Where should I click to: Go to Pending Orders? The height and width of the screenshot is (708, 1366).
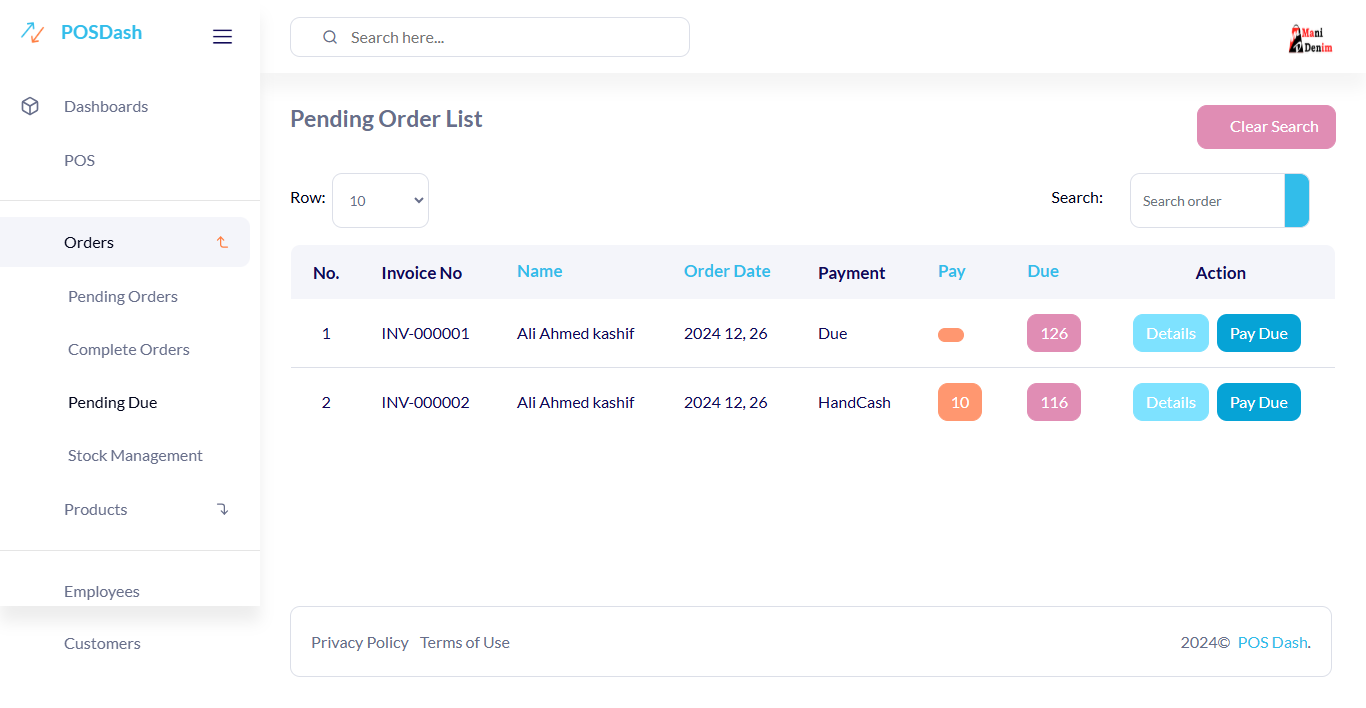pos(123,296)
